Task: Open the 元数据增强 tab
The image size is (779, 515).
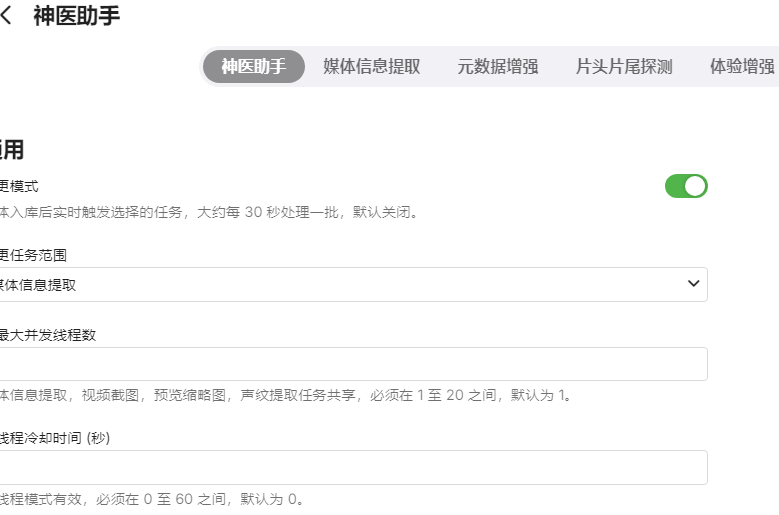Action: [x=497, y=67]
